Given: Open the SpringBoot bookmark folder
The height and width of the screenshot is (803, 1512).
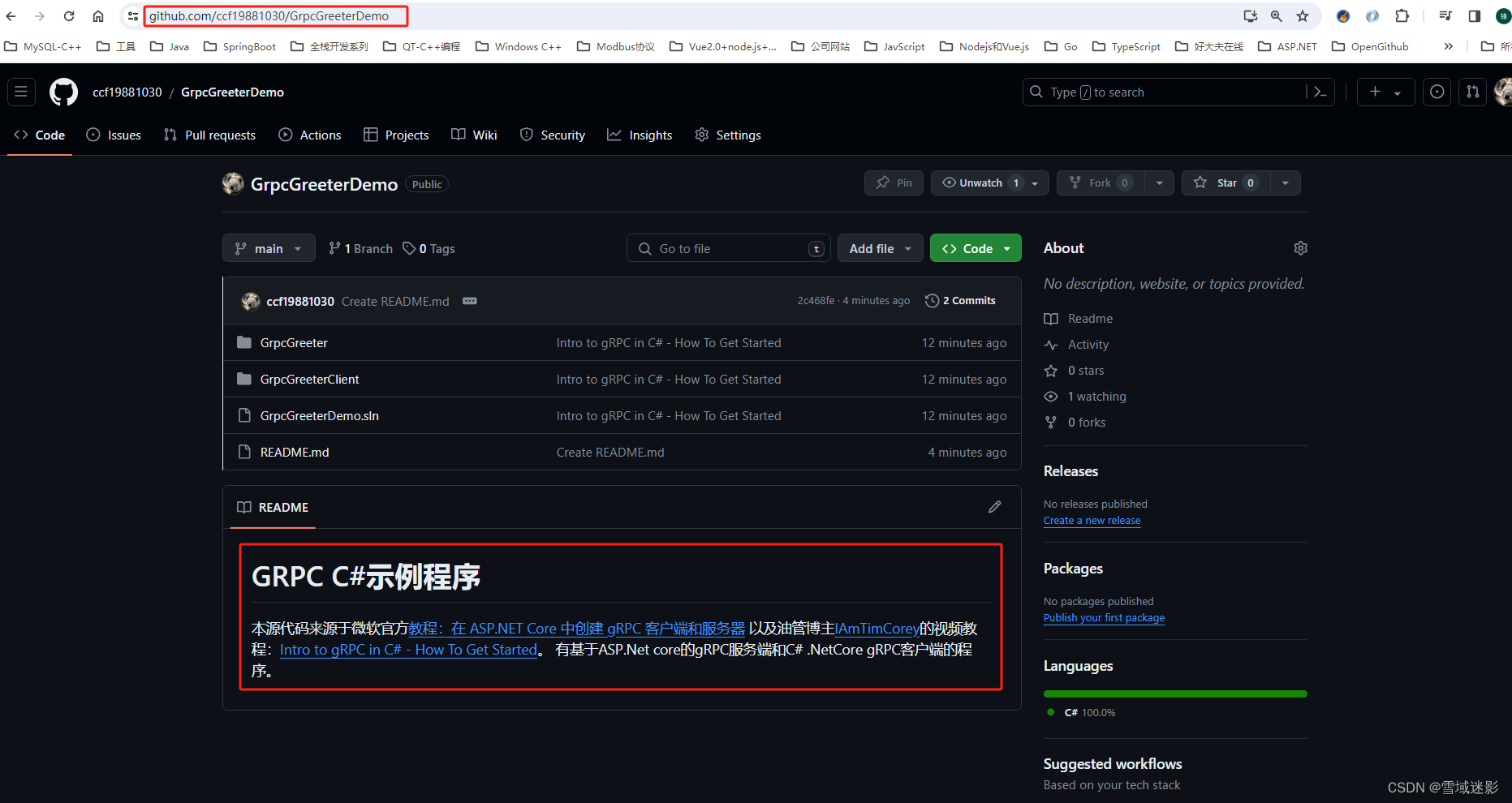Looking at the screenshot, I should tap(239, 46).
